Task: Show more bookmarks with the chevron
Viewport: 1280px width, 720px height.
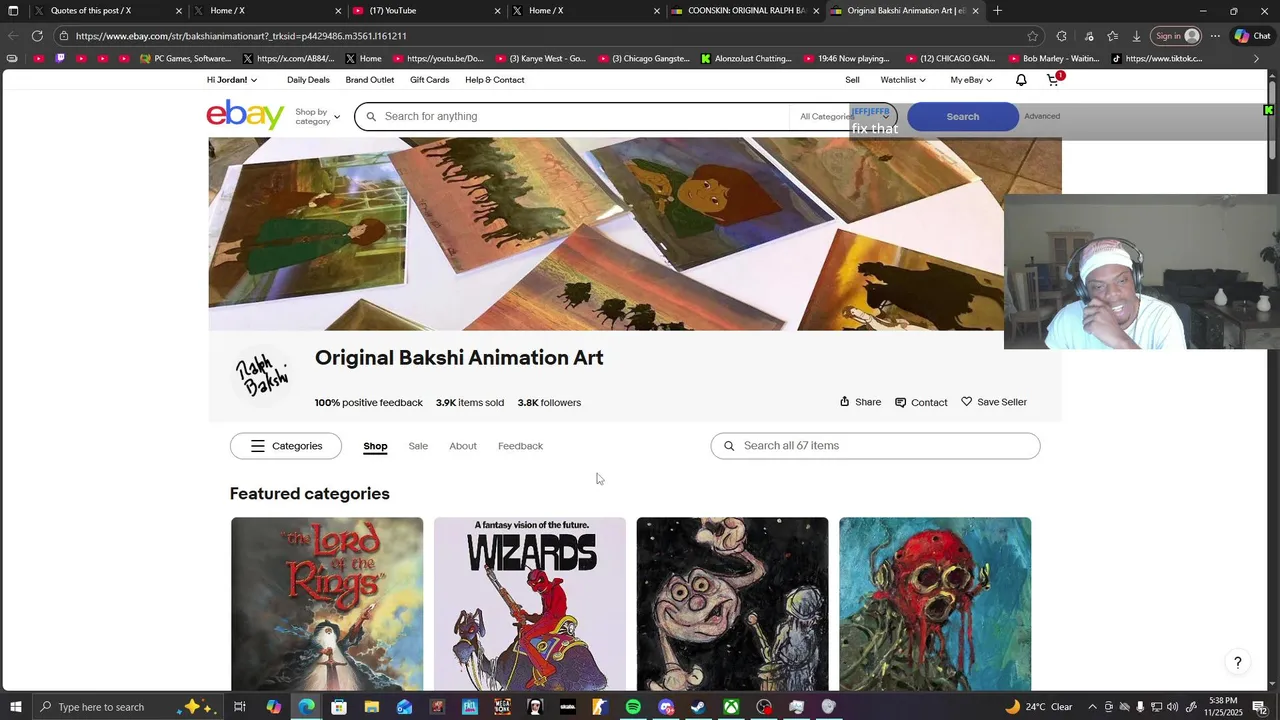Action: click(x=1257, y=58)
